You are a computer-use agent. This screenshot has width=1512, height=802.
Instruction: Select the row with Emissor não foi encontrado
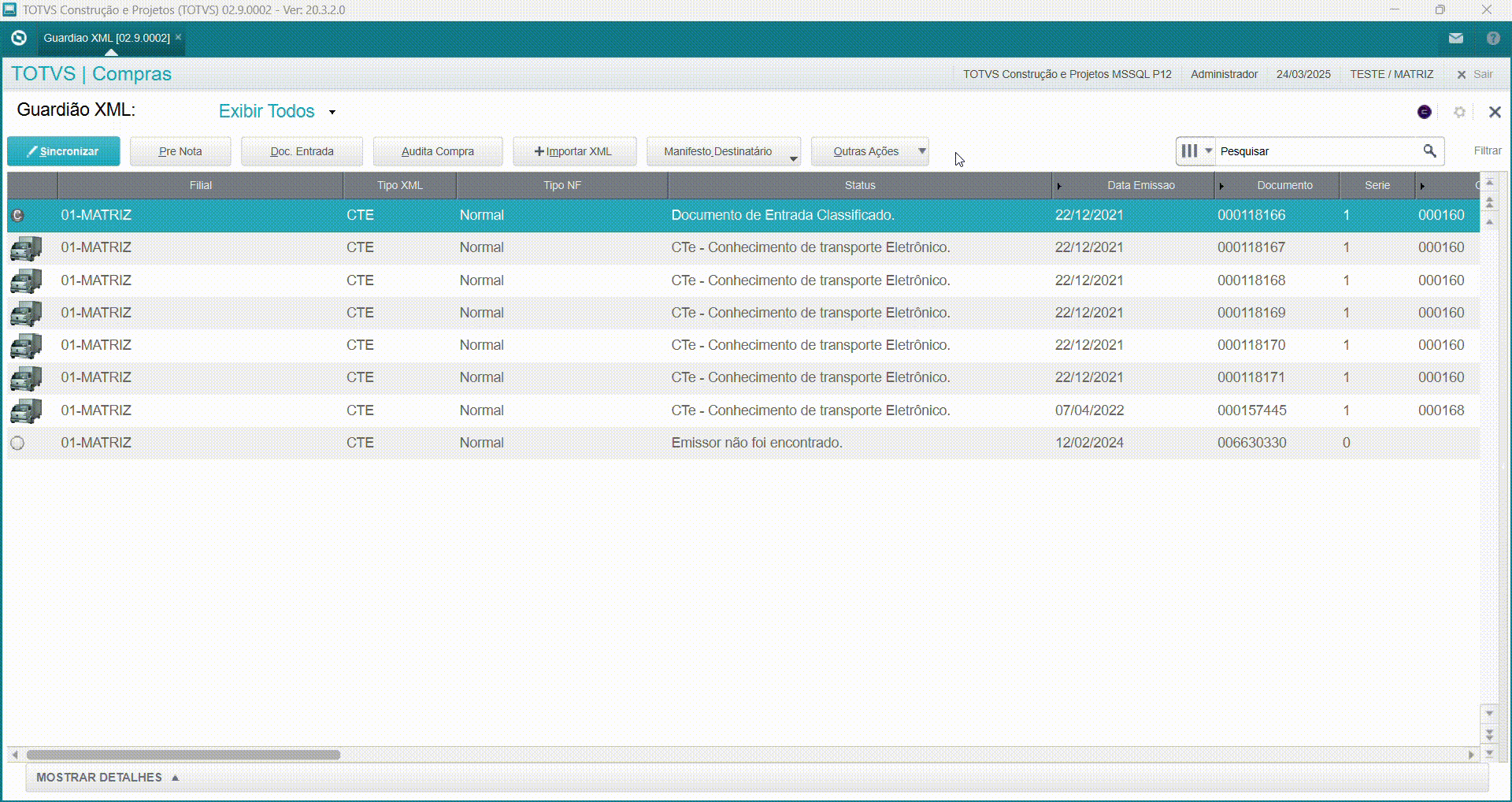743,443
